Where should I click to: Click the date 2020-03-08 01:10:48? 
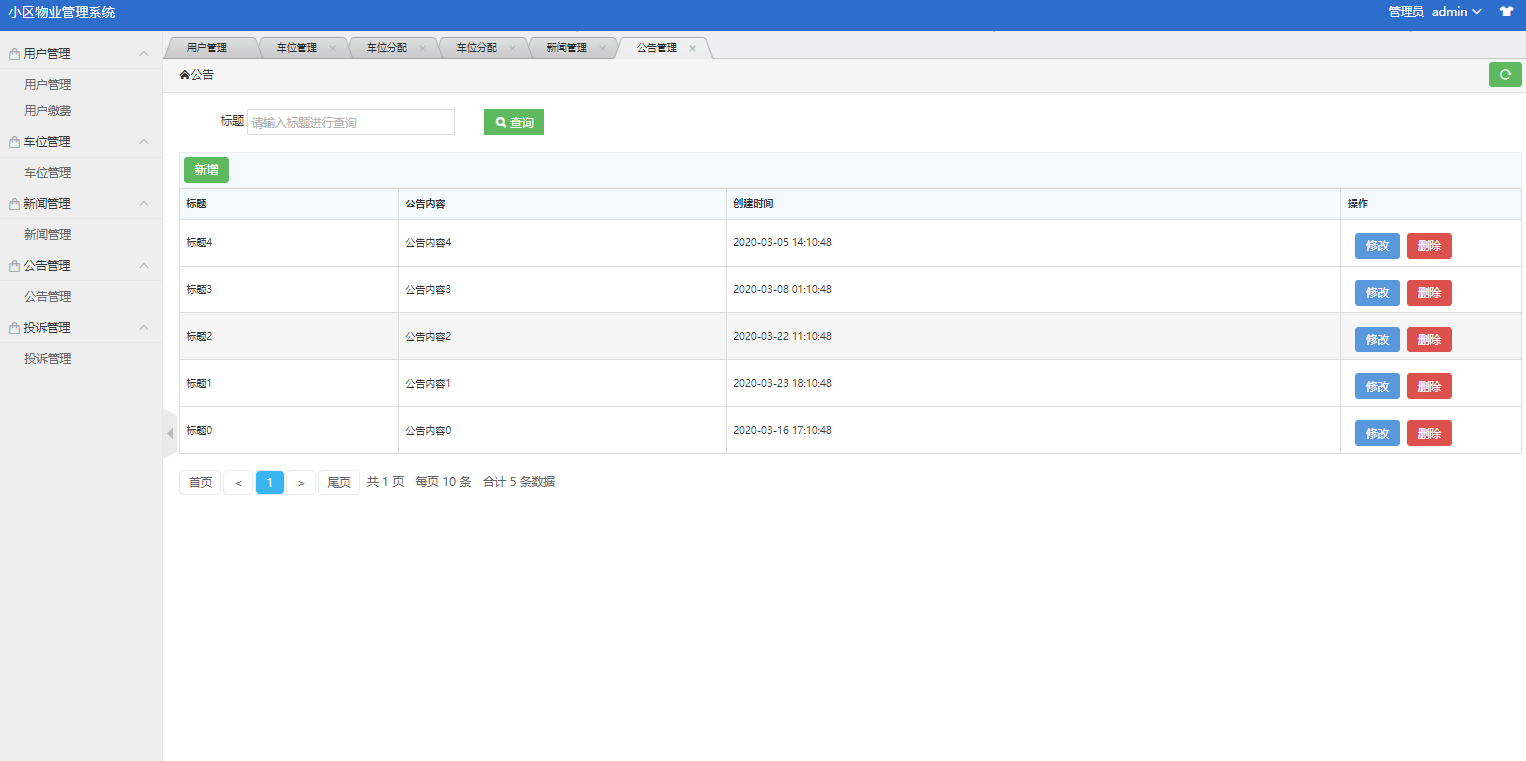point(782,290)
